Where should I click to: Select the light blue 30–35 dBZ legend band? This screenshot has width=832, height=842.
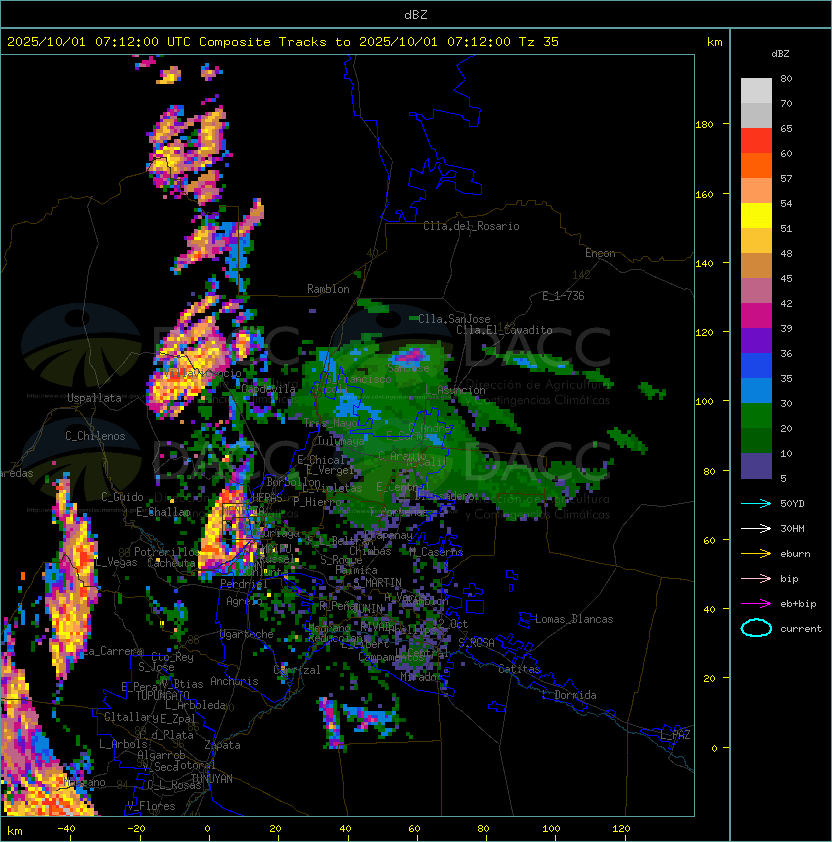pyautogui.click(x=756, y=391)
